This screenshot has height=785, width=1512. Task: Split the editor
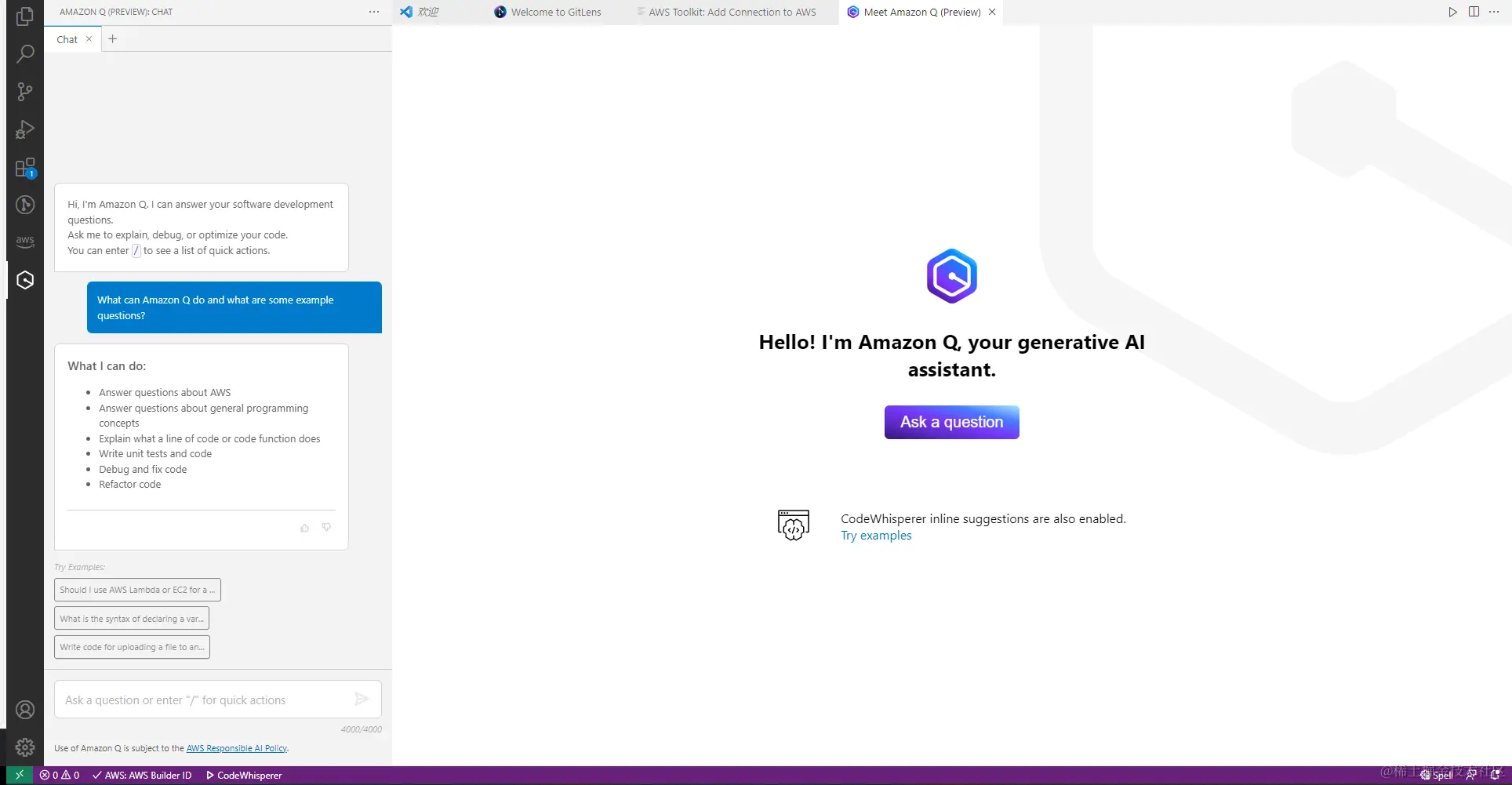point(1474,12)
